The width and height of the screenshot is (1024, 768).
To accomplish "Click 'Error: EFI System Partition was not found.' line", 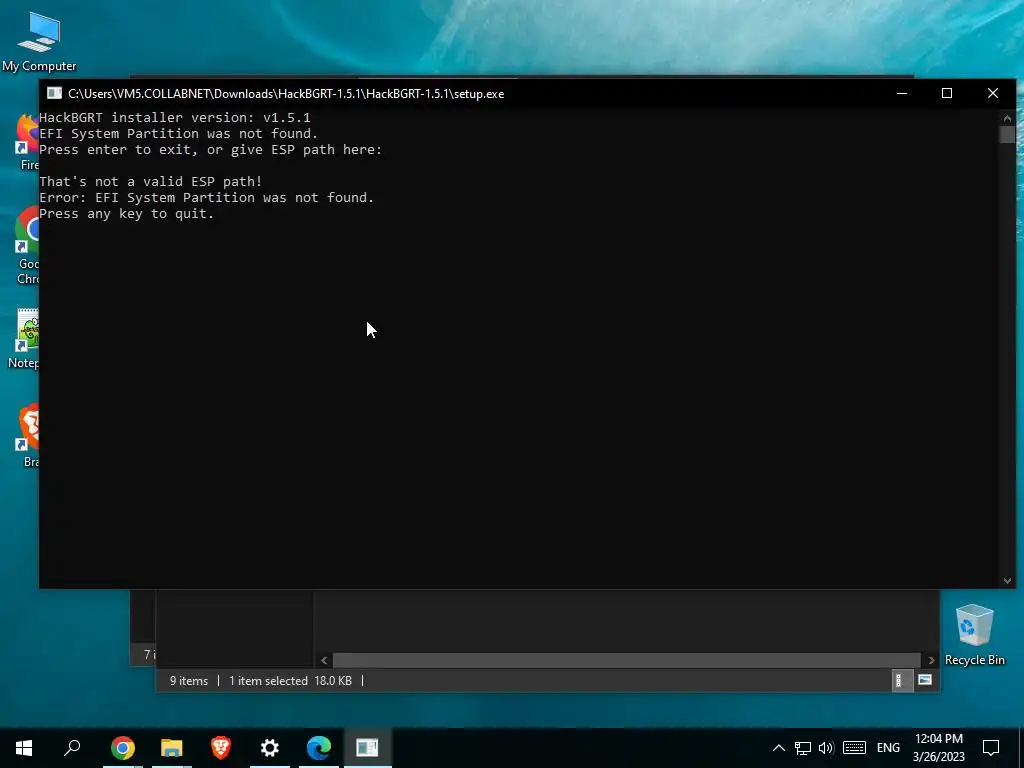I will [206, 197].
